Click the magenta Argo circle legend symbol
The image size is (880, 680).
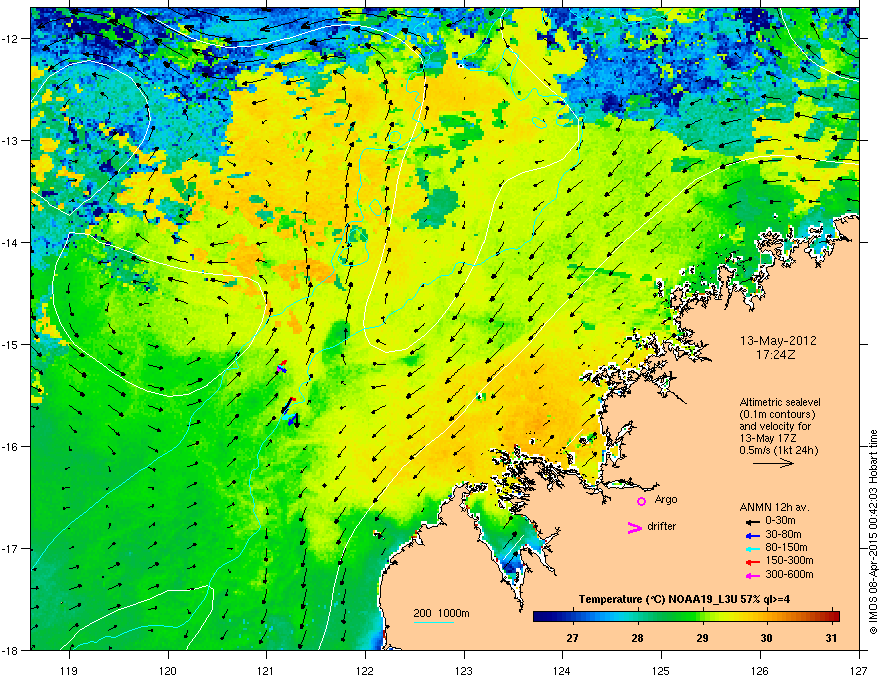click(x=641, y=501)
